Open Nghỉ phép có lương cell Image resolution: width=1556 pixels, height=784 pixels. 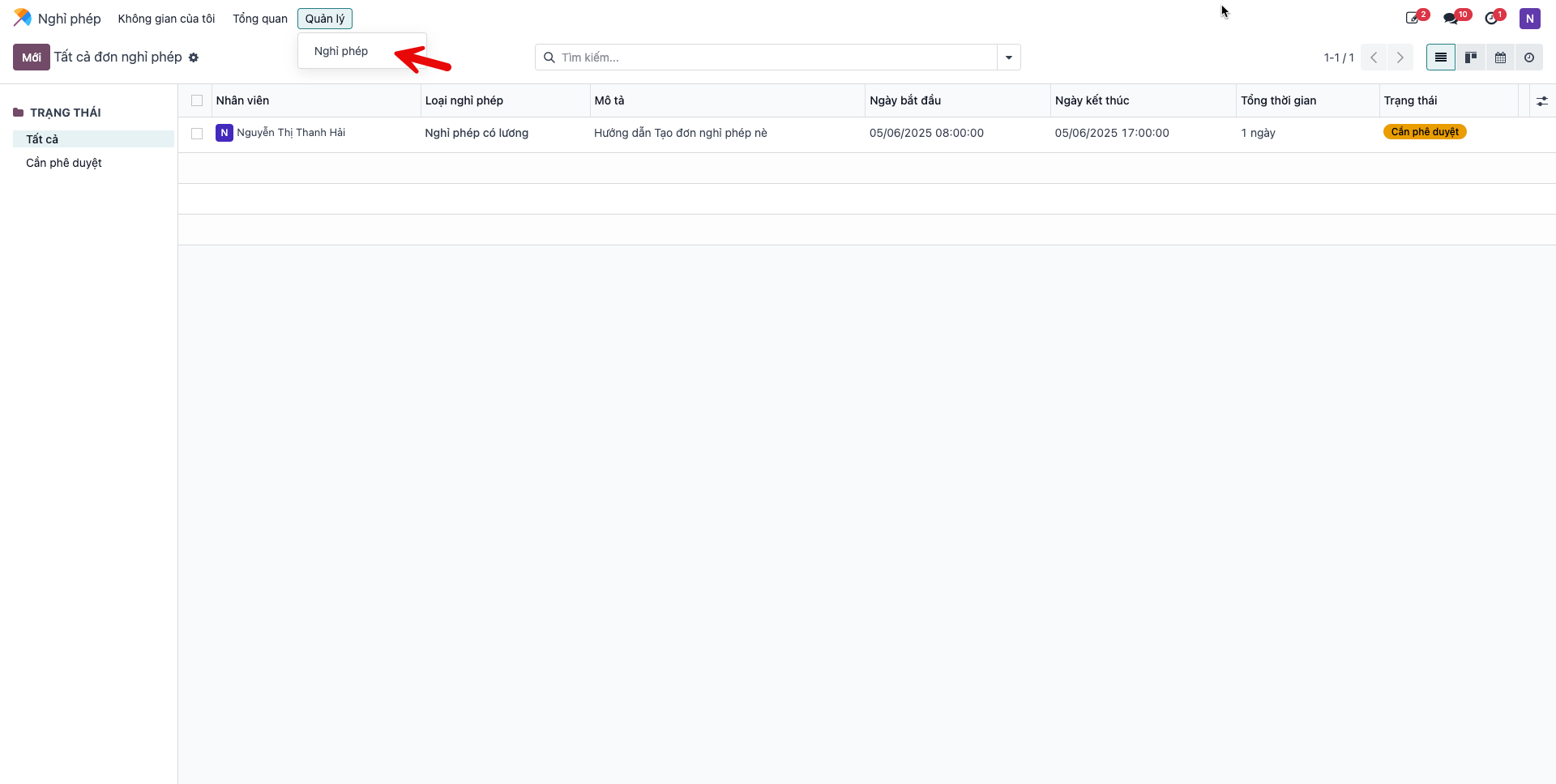[x=477, y=133]
